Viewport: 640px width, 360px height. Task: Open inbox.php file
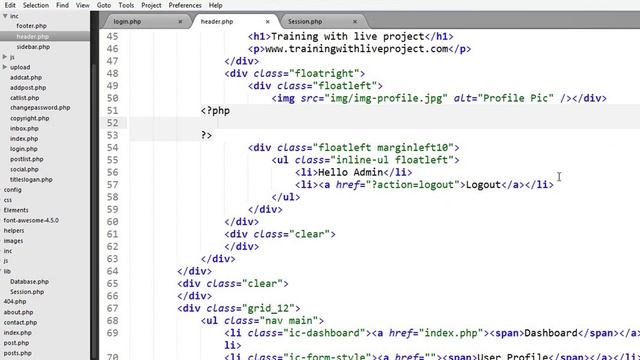pyautogui.click(x=24, y=128)
